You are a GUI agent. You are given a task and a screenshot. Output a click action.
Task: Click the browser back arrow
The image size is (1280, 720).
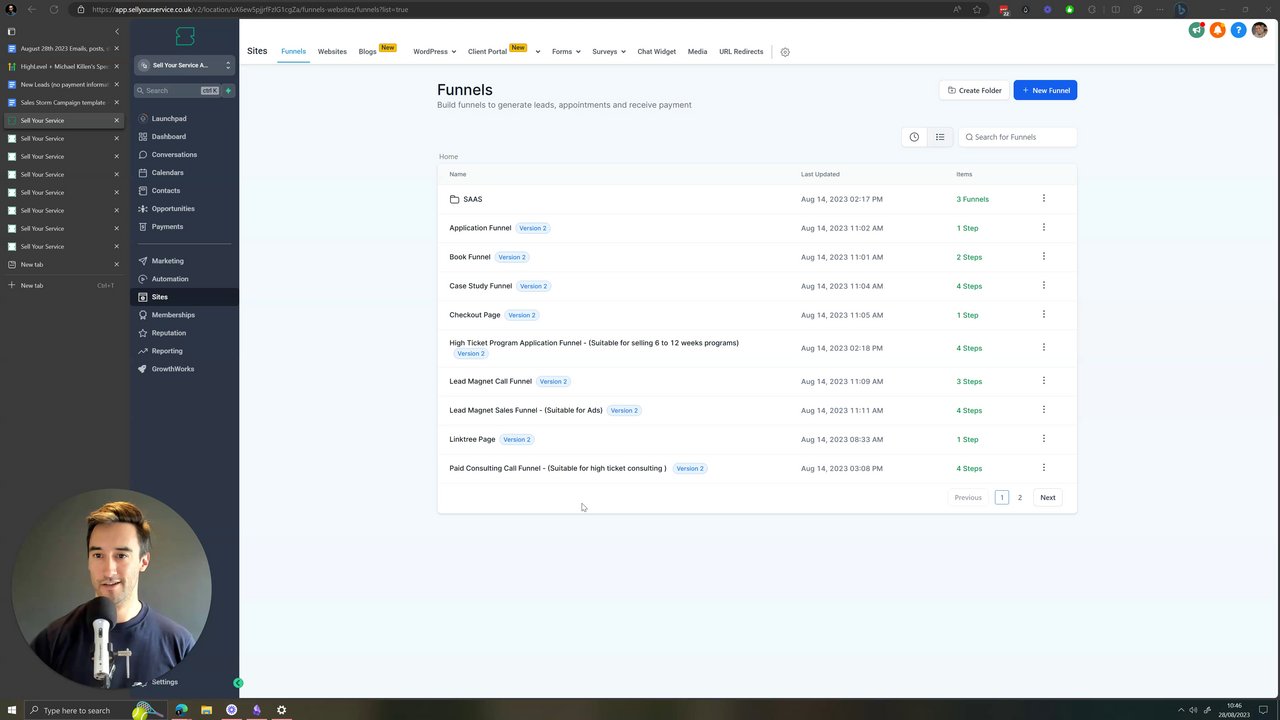[x=32, y=9]
